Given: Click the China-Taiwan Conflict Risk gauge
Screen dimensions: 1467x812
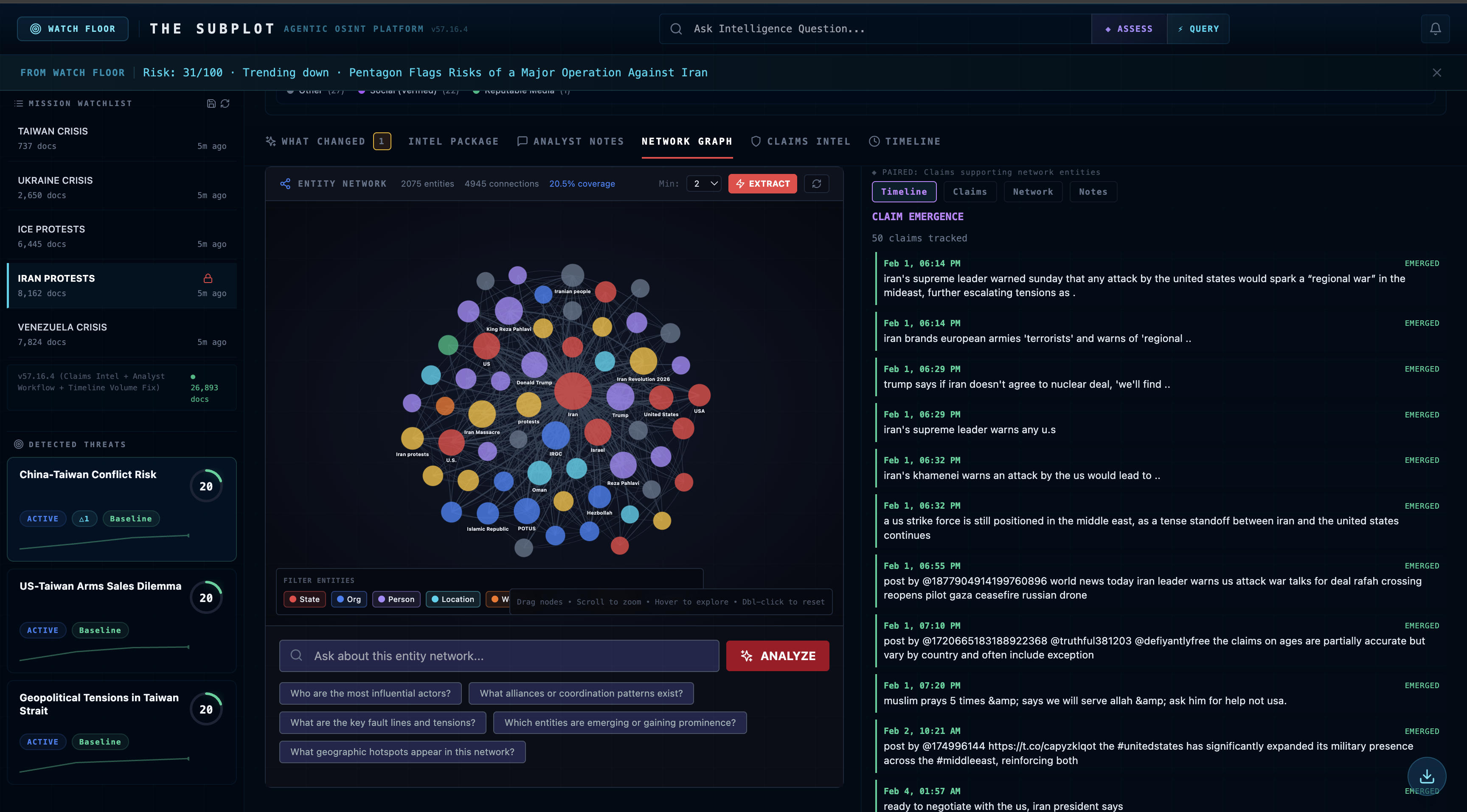Looking at the screenshot, I should click(x=206, y=485).
